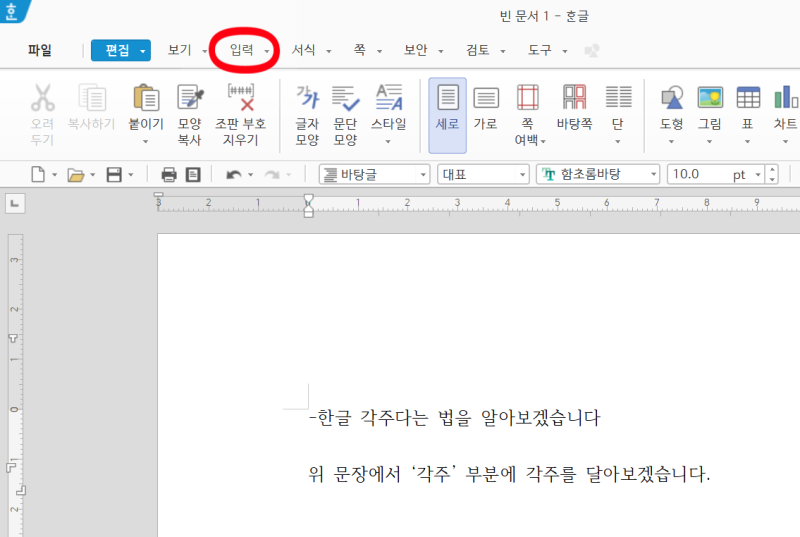The image size is (800, 537).
Task: Expand the save dropdown arrow
Action: tap(131, 175)
